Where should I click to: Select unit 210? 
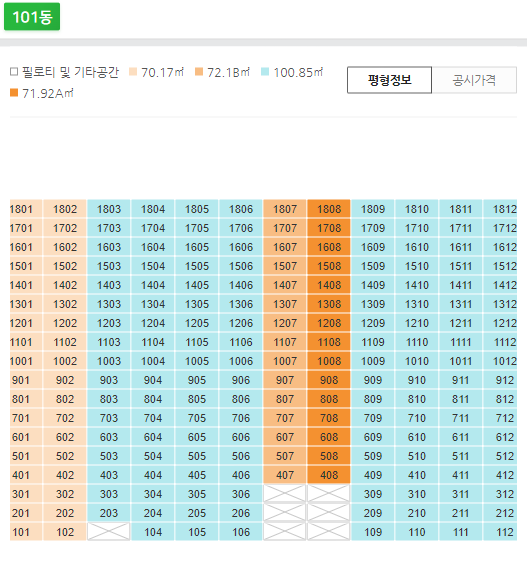(417, 513)
